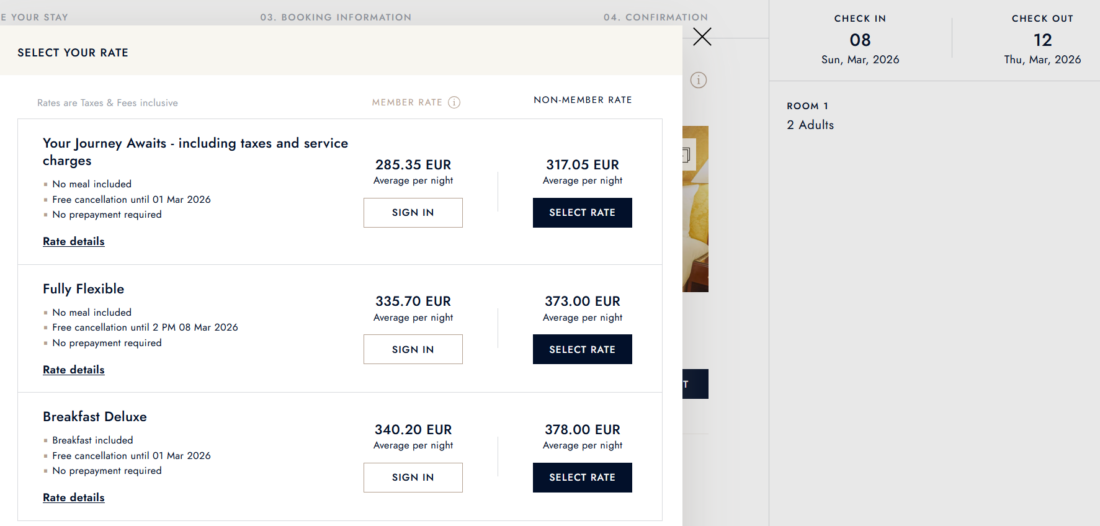Click the Your Stay step label

click(35, 17)
